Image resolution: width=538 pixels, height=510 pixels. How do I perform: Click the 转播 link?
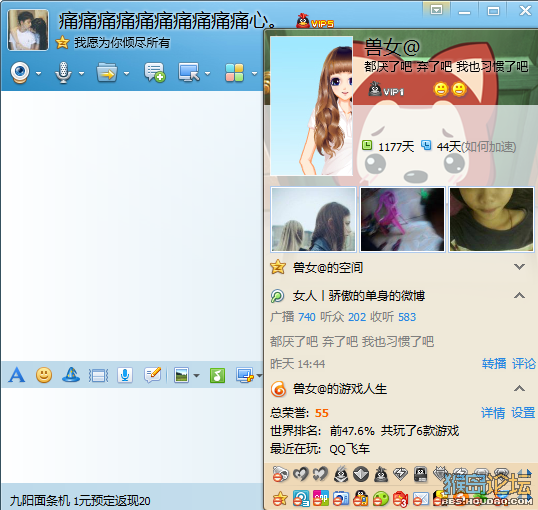coord(494,363)
